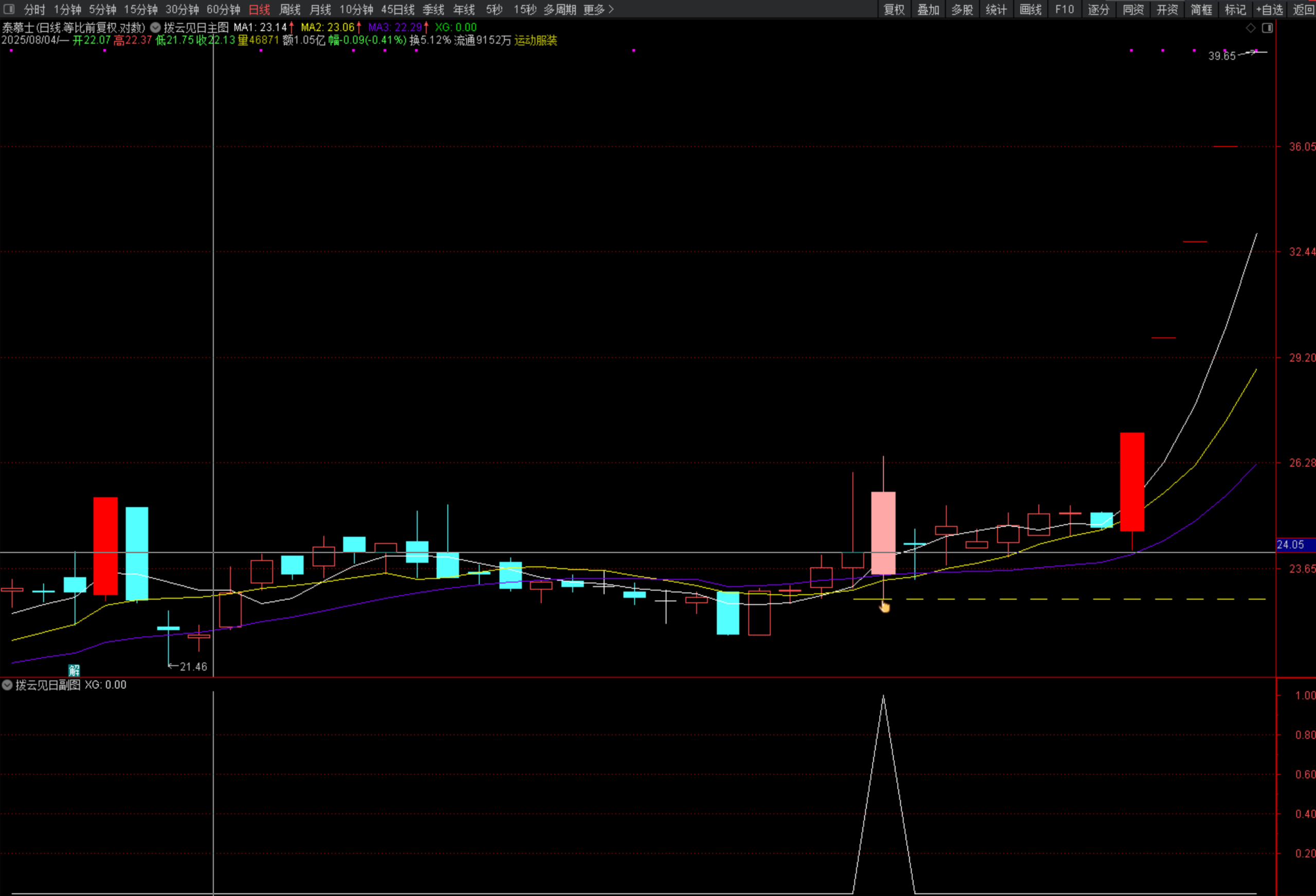Click the 24.05 price label on axis

[1290, 544]
